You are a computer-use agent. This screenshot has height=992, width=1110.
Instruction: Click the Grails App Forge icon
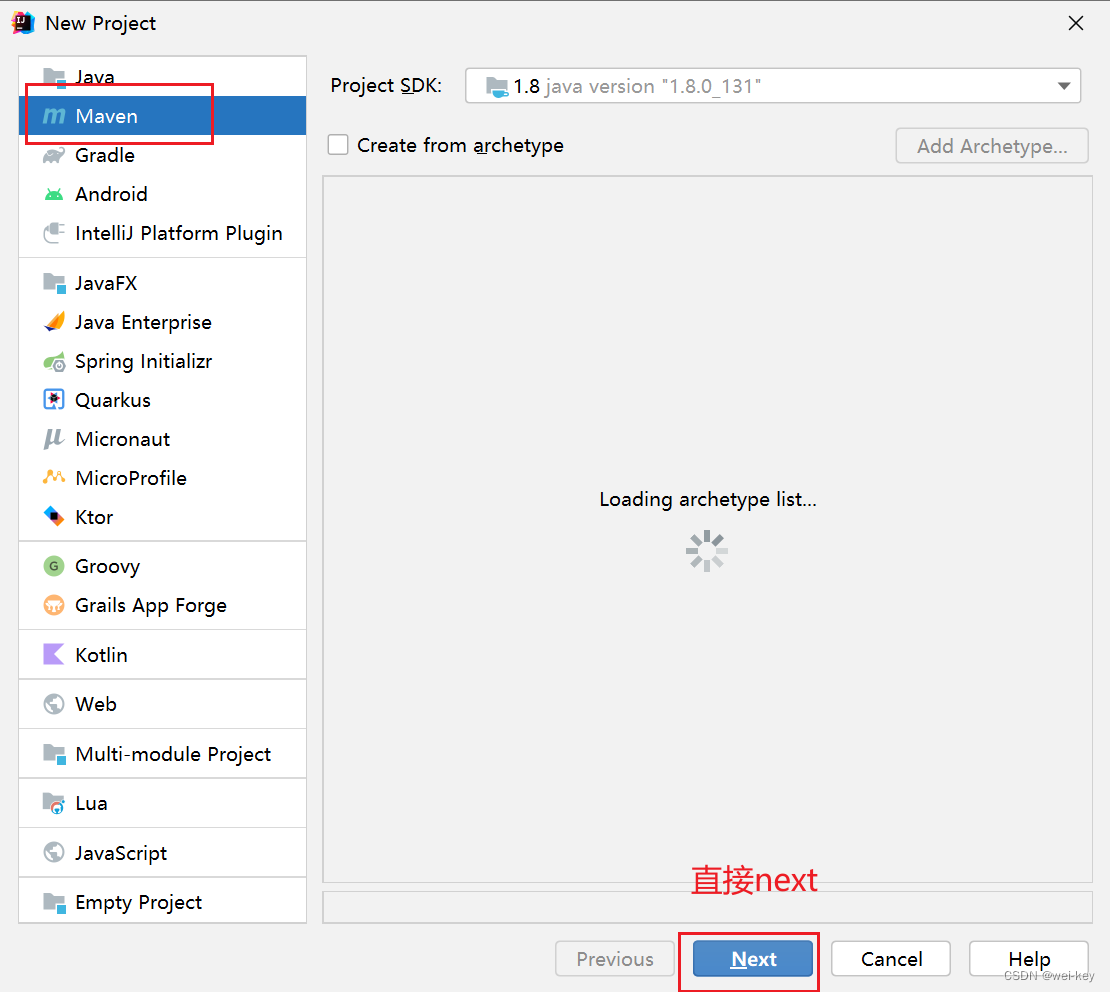point(55,605)
